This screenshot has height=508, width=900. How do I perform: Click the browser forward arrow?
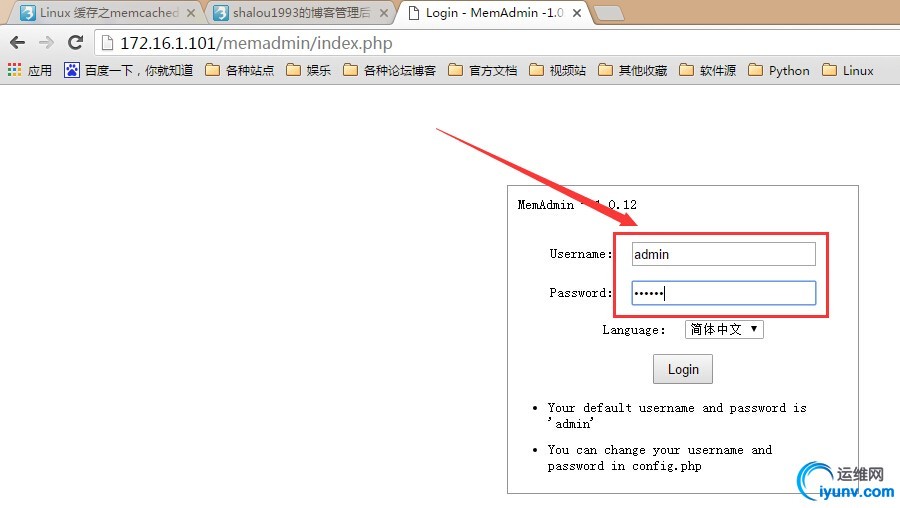click(46, 42)
